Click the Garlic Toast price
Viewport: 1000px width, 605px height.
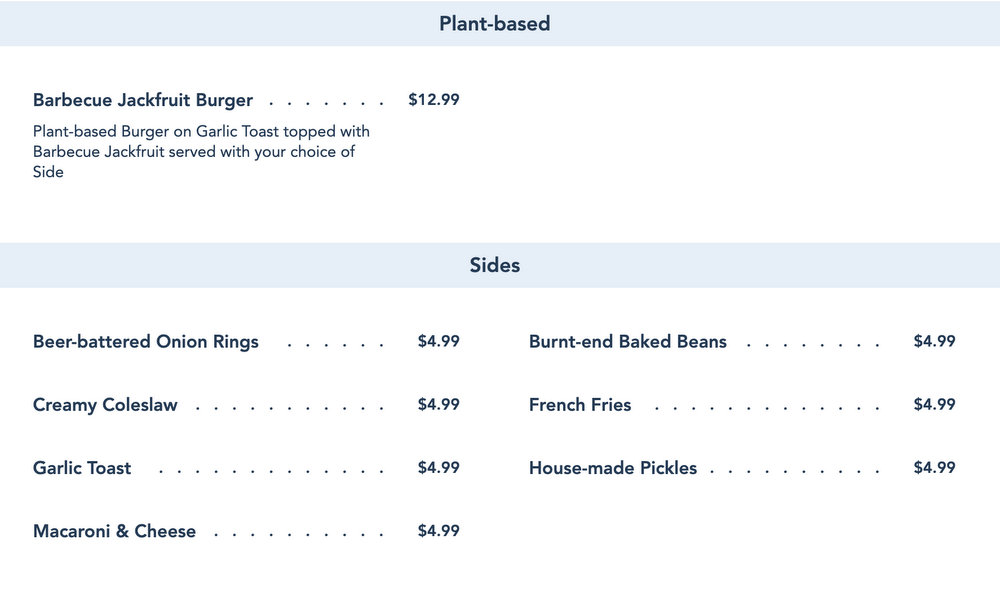click(438, 467)
